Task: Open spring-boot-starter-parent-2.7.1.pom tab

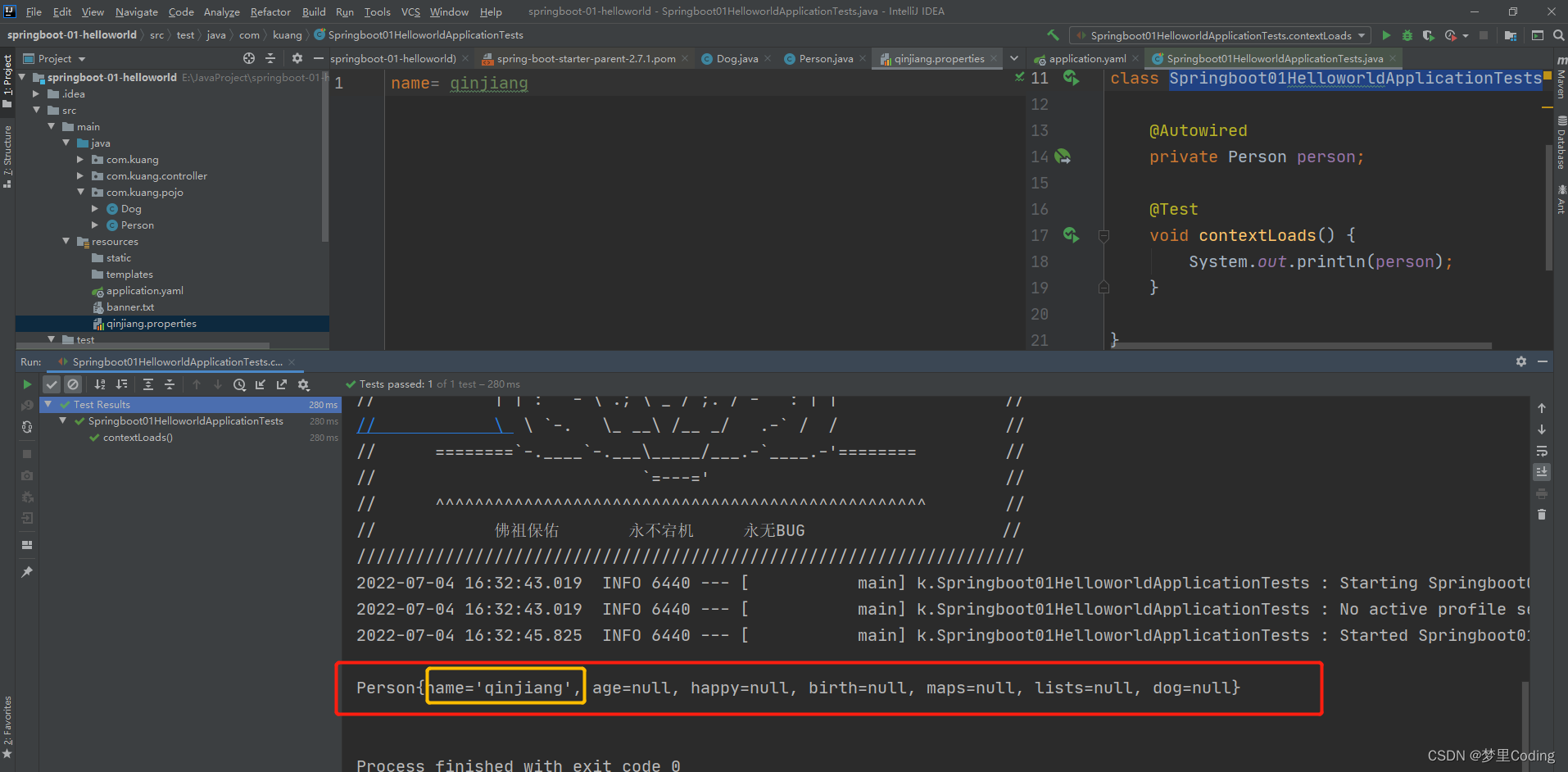Action: (x=586, y=58)
